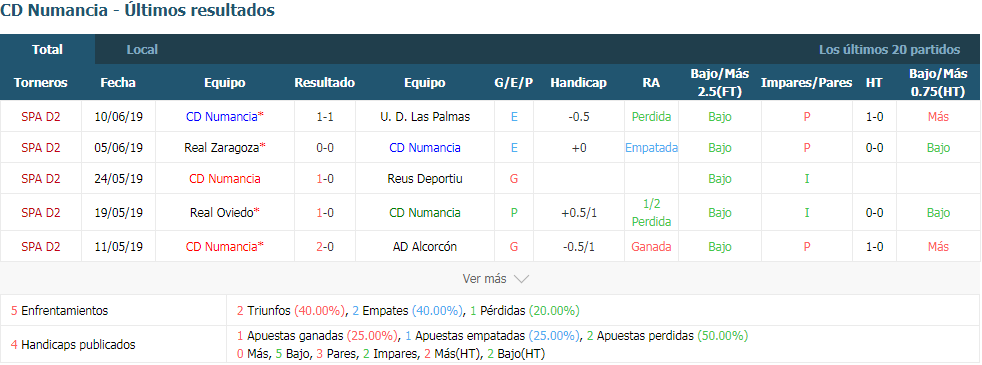The width and height of the screenshot is (982, 365).
Task: Click the Ver más text
Action: 484,279
